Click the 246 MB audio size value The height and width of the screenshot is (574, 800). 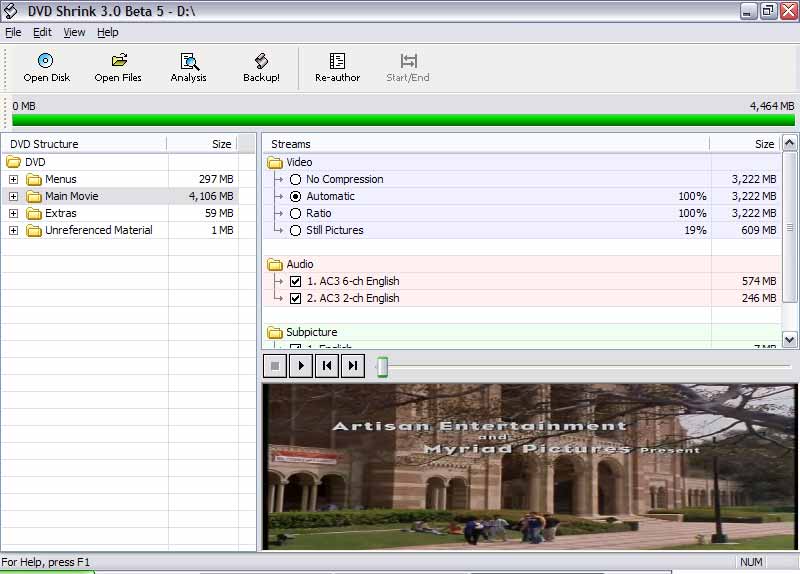tap(759, 298)
